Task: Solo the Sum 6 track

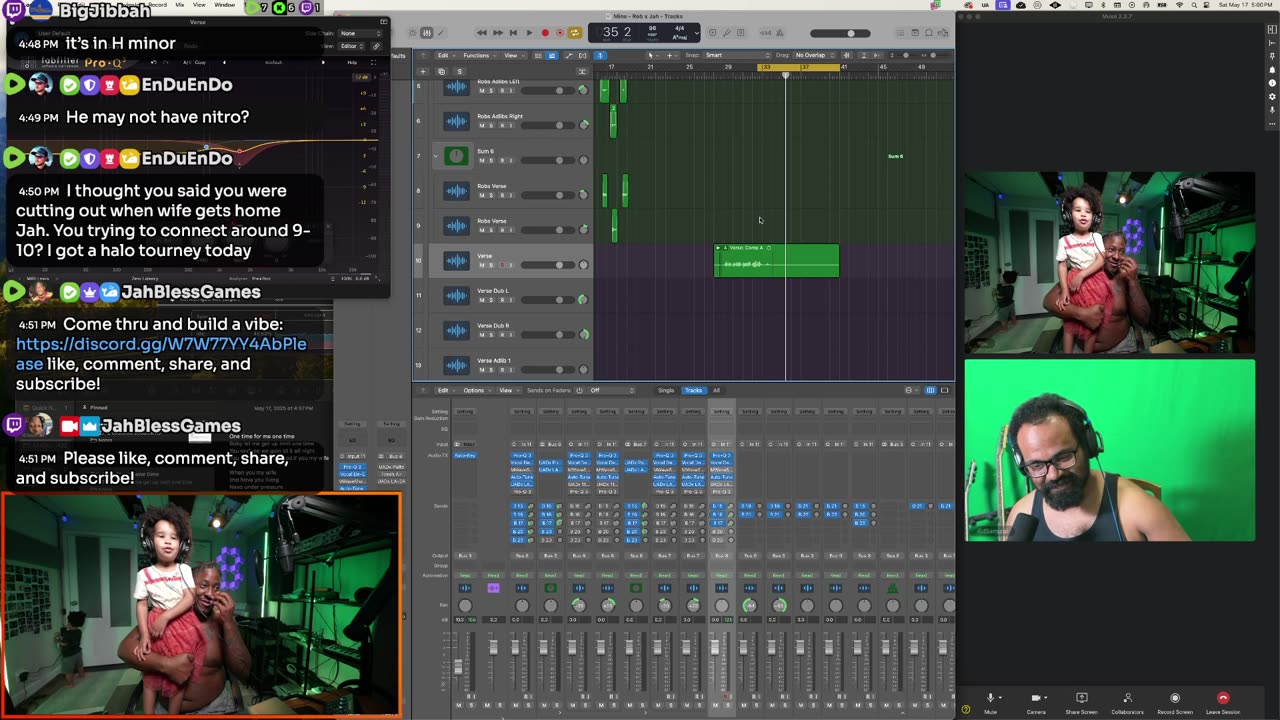Action: pyautogui.click(x=491, y=160)
